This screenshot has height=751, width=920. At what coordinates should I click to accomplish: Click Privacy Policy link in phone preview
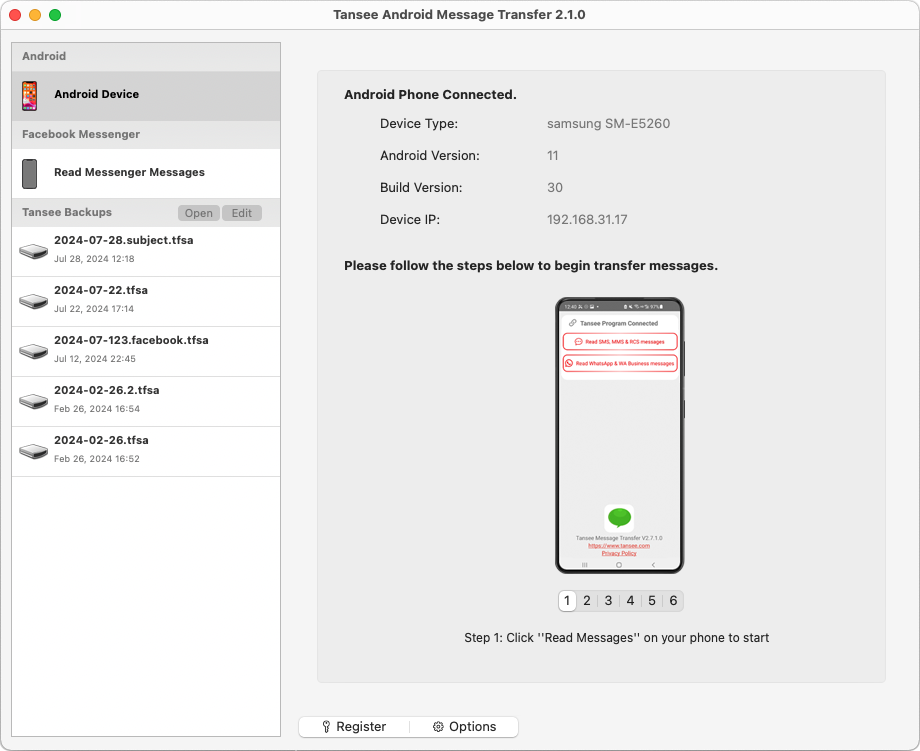click(x=619, y=553)
